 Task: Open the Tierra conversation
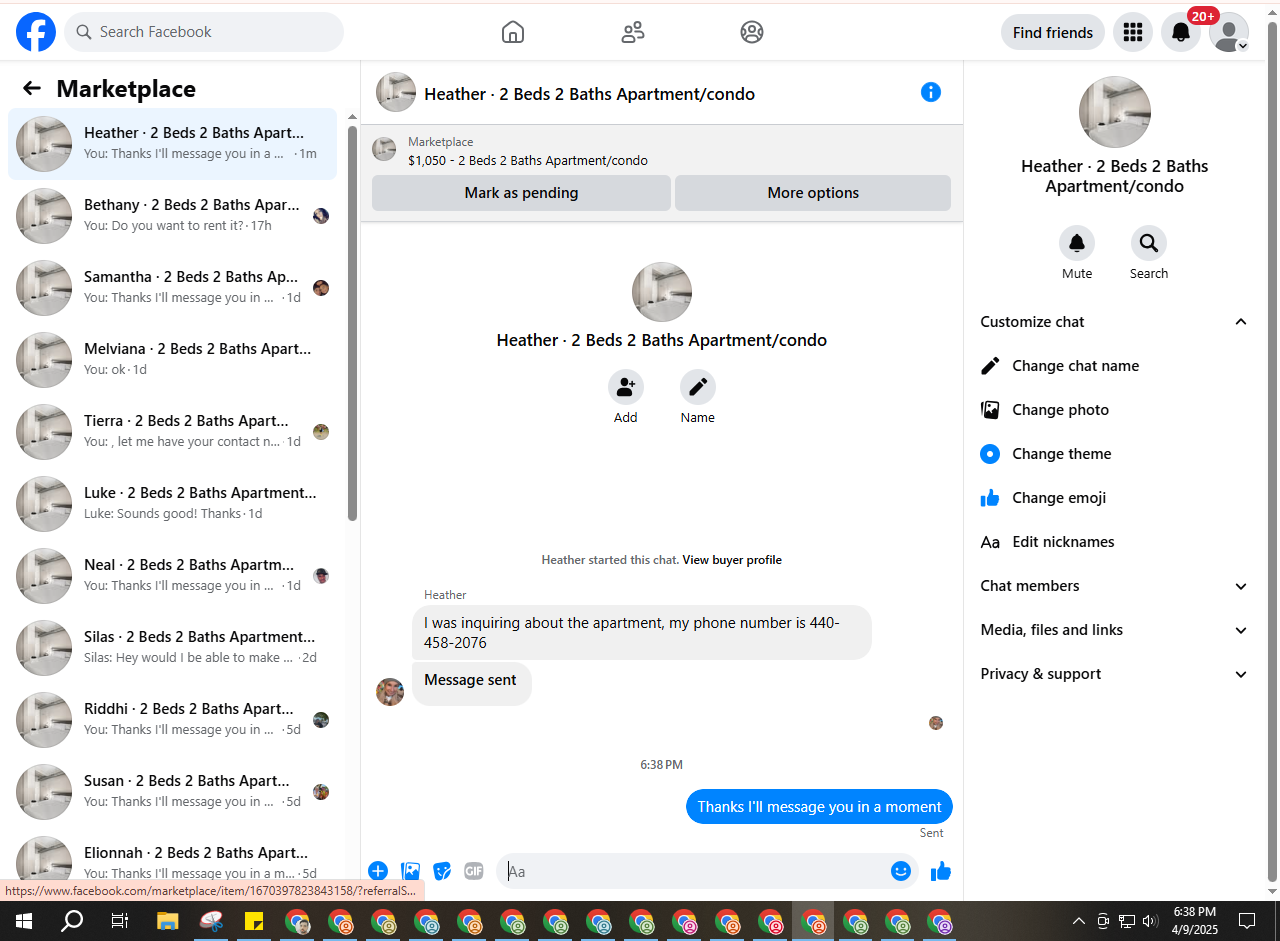(x=172, y=432)
